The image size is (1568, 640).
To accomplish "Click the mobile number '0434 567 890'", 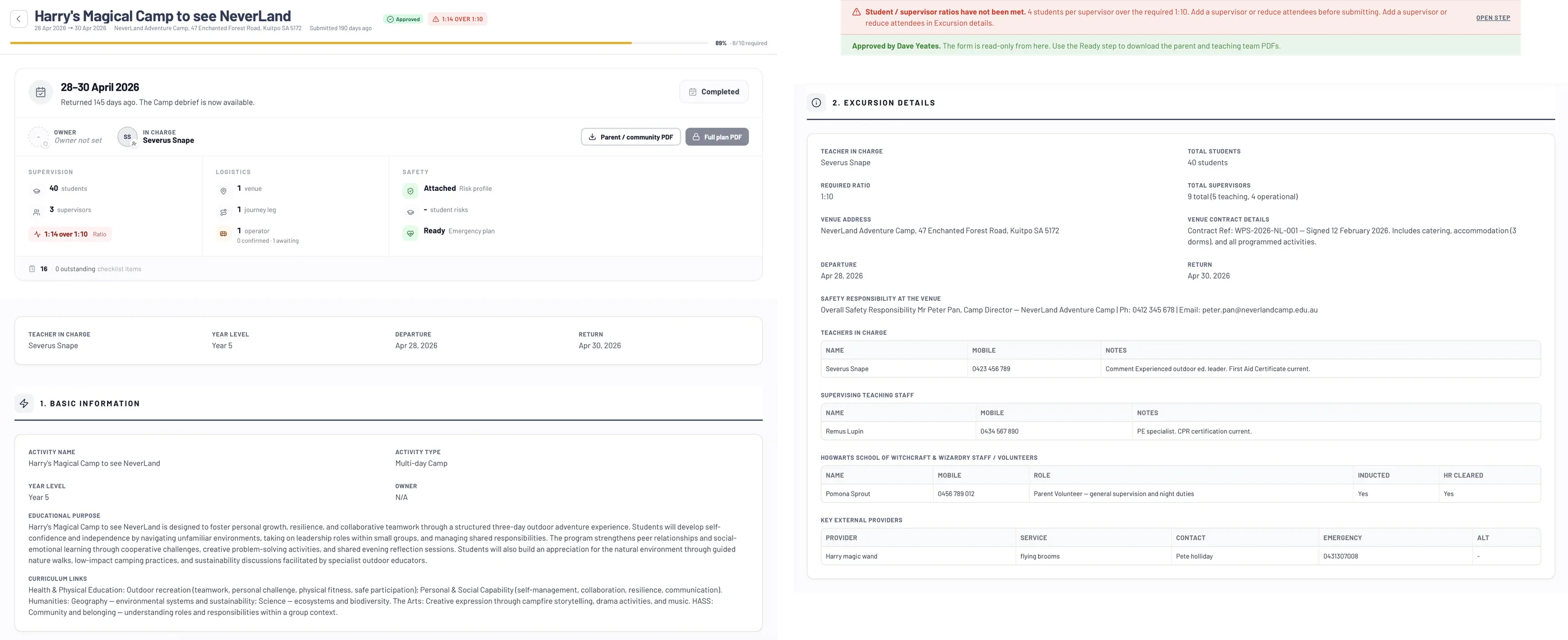I will pyautogui.click(x=1000, y=431).
